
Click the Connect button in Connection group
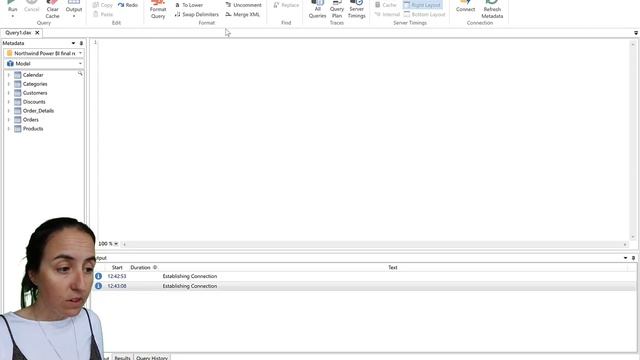click(465, 7)
